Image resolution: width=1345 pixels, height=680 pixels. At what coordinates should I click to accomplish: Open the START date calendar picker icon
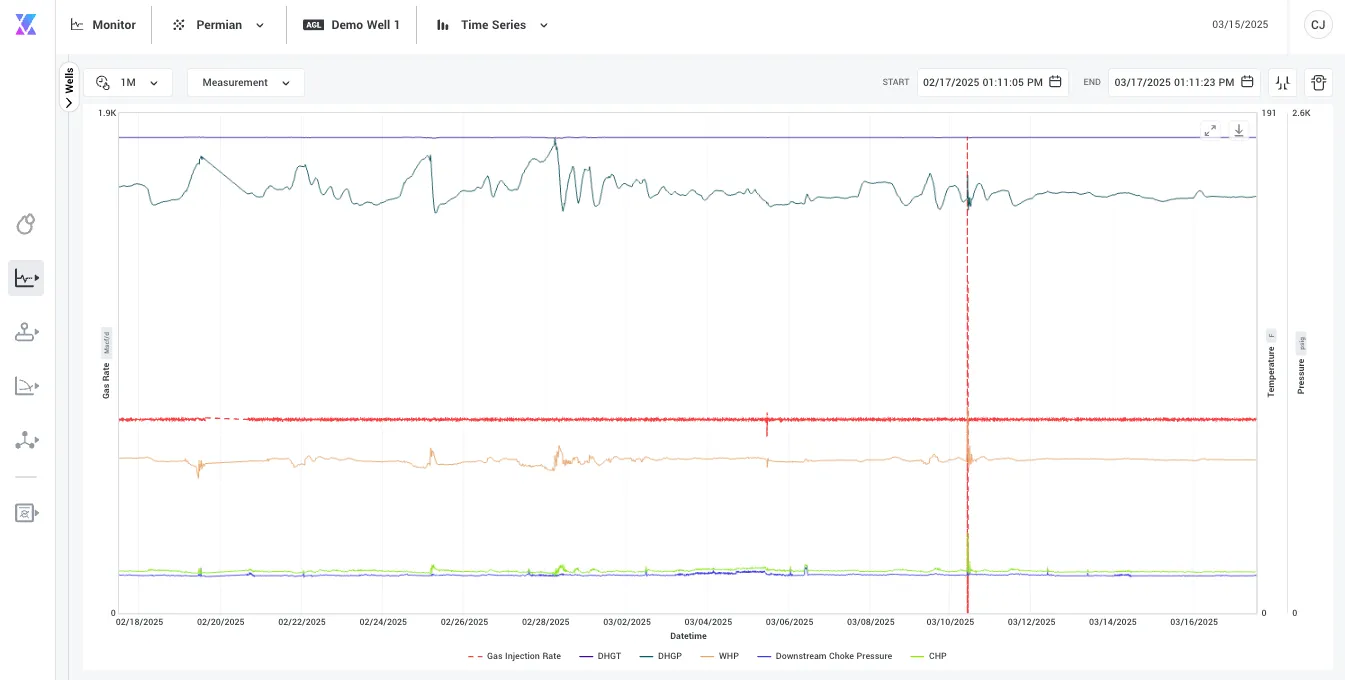[x=1055, y=82]
